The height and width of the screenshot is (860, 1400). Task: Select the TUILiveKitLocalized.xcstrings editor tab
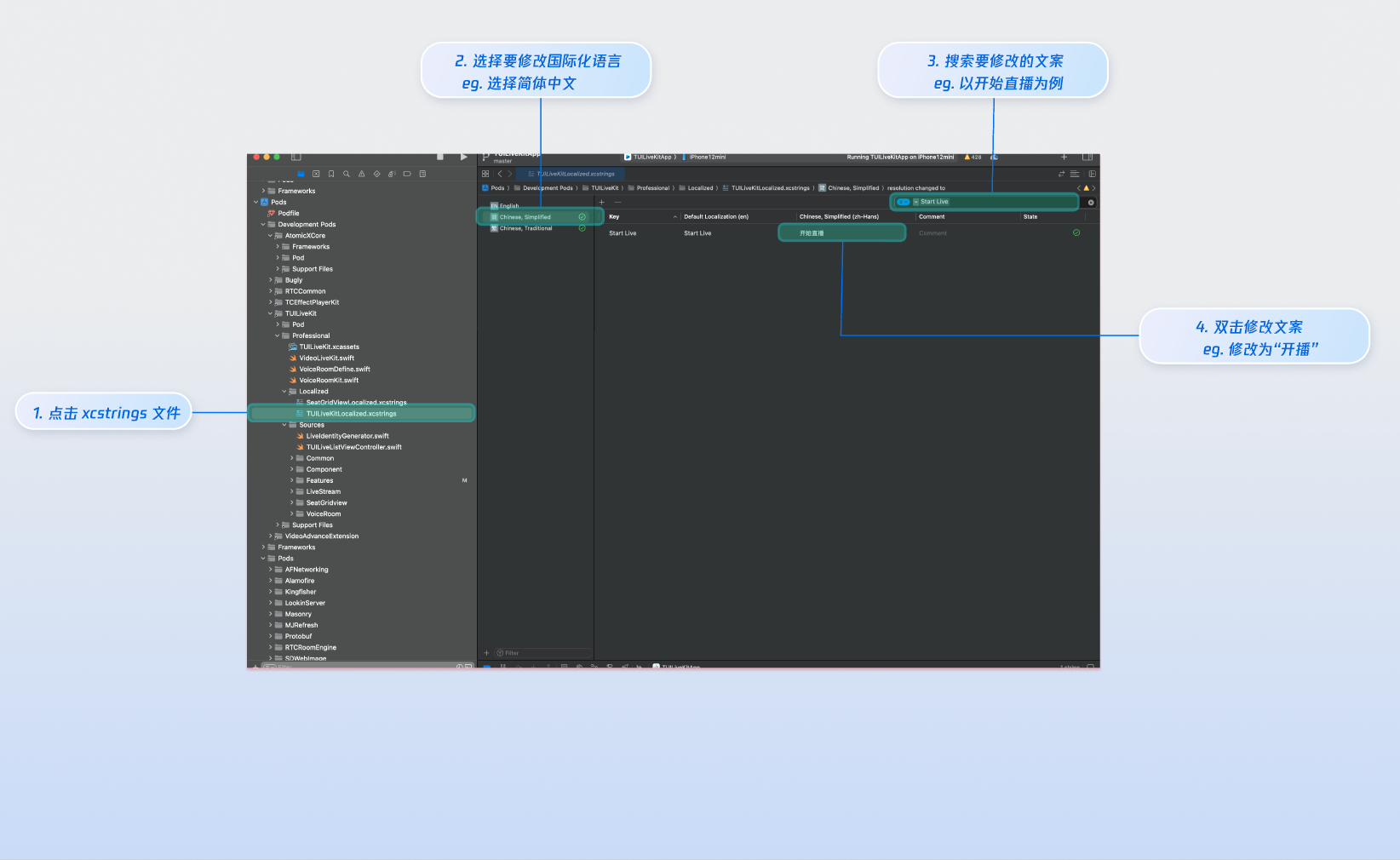(571, 174)
